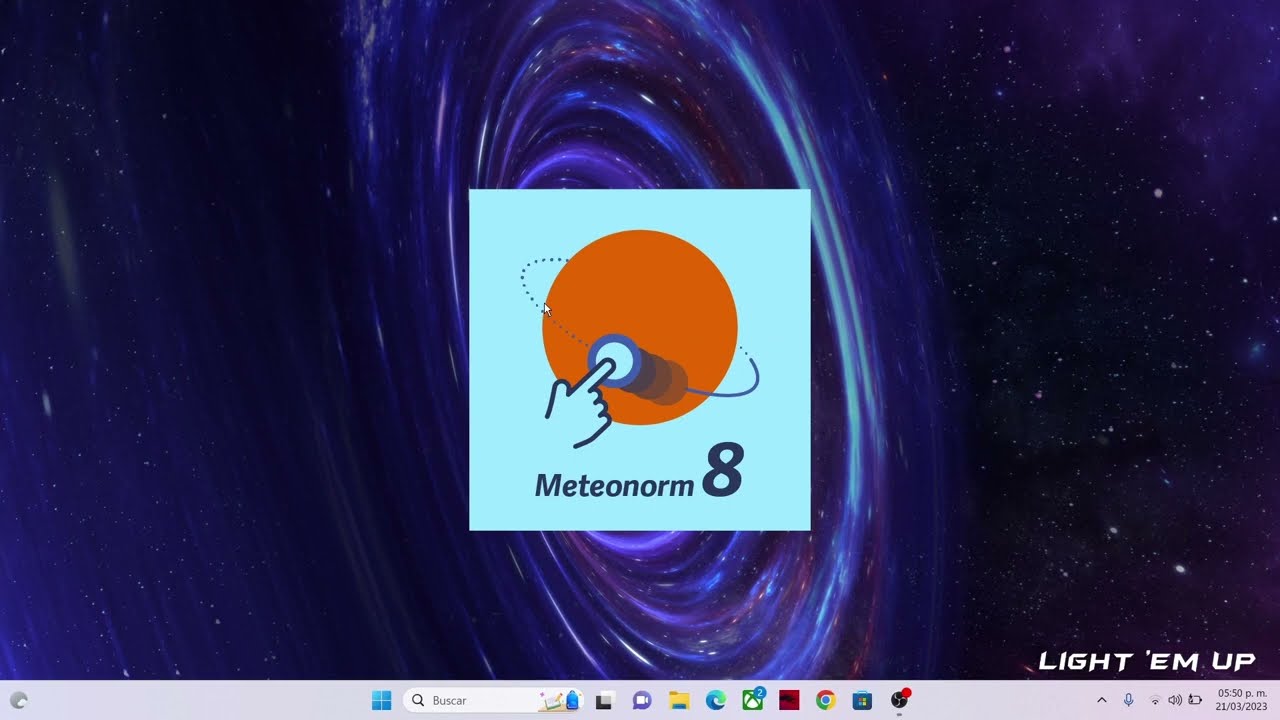The width and height of the screenshot is (1280, 720).
Task: Click the battery status tray icon
Action: pyautogui.click(x=1195, y=701)
